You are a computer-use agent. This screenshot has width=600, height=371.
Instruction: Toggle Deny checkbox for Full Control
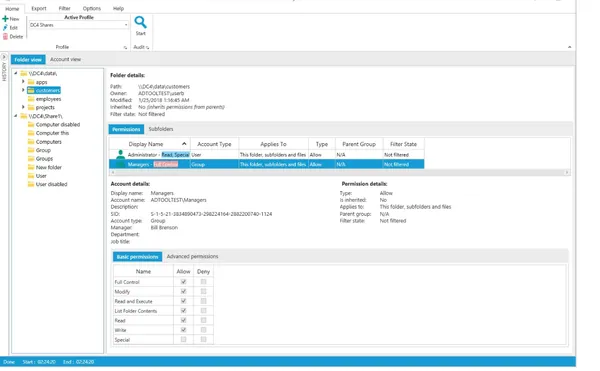(x=203, y=282)
